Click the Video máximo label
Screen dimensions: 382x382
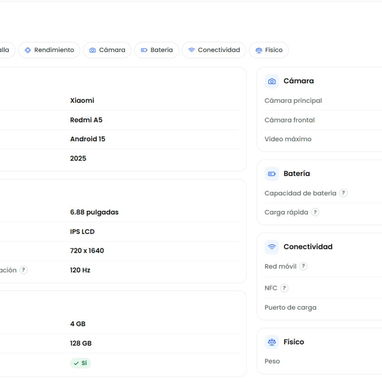pyautogui.click(x=288, y=139)
